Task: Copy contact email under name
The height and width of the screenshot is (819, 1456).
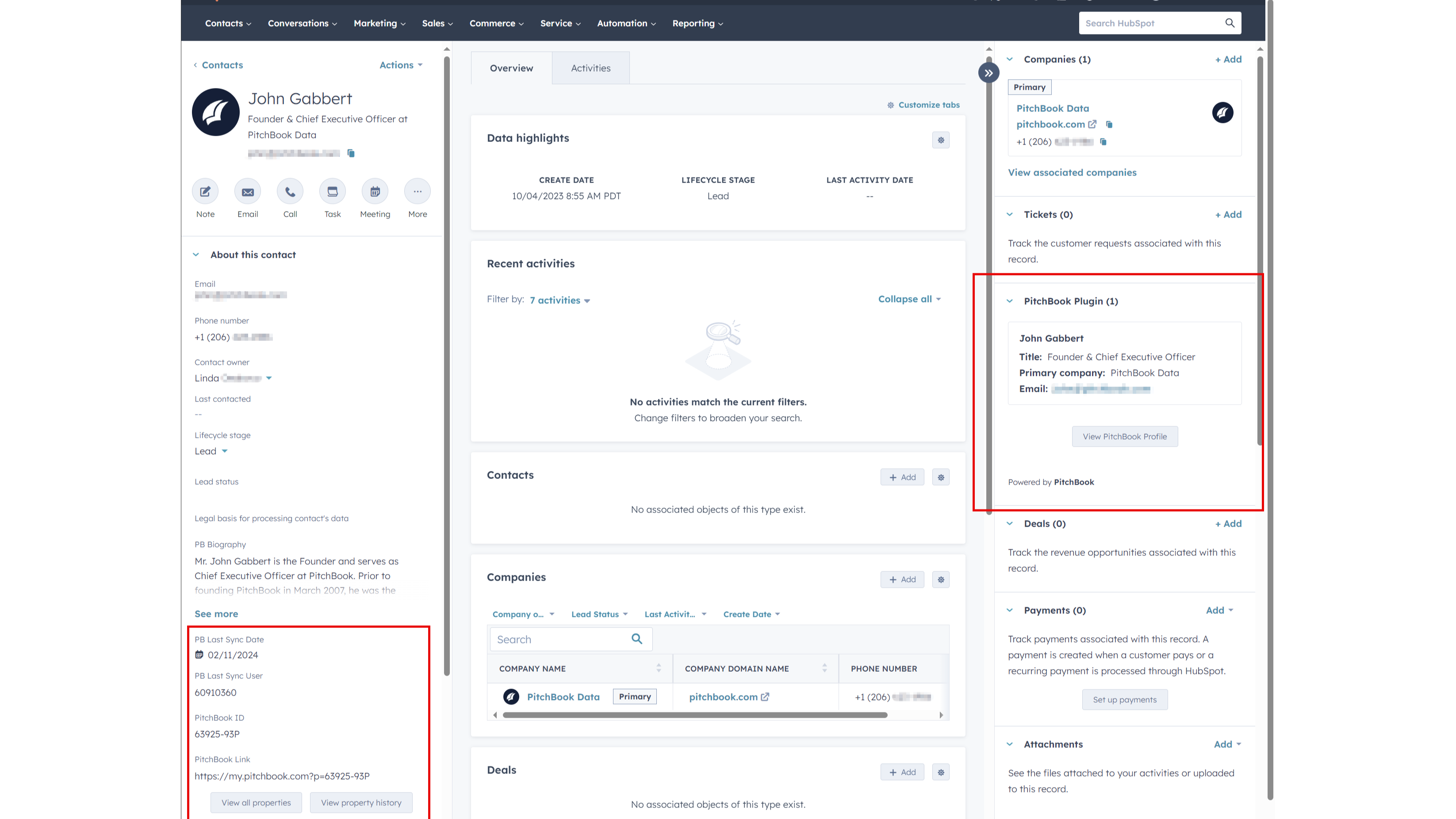Action: [351, 153]
